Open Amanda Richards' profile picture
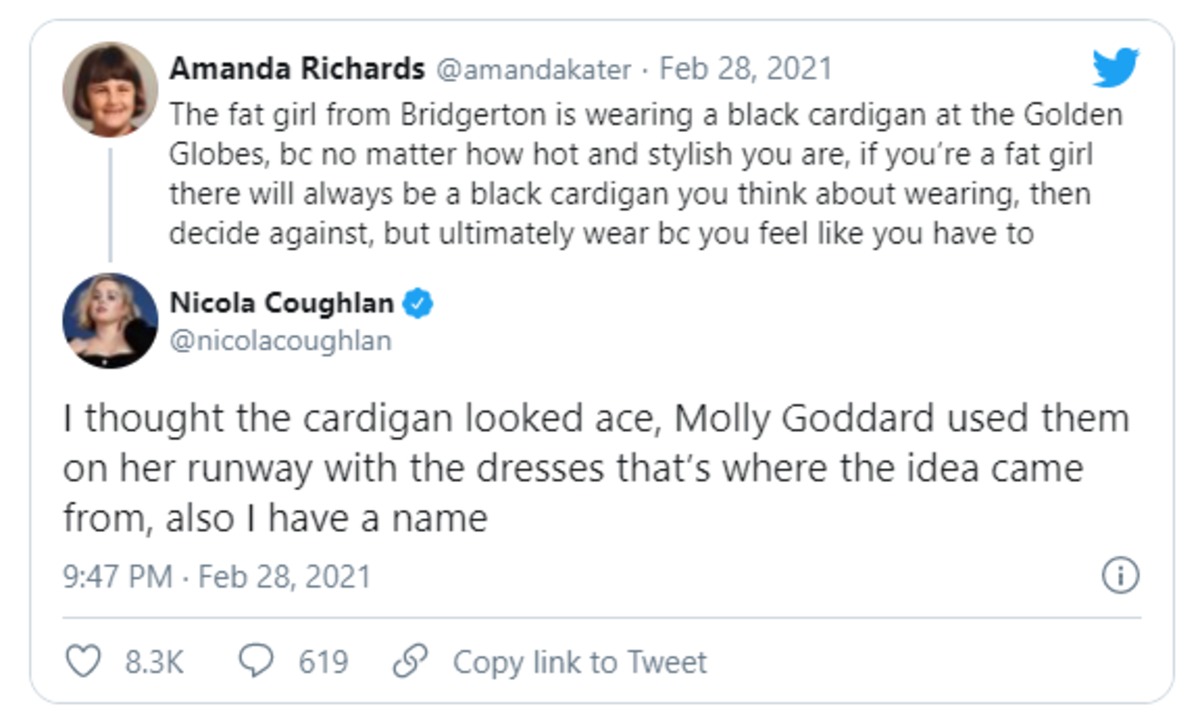Screen dimensions: 1200x723 (110, 89)
